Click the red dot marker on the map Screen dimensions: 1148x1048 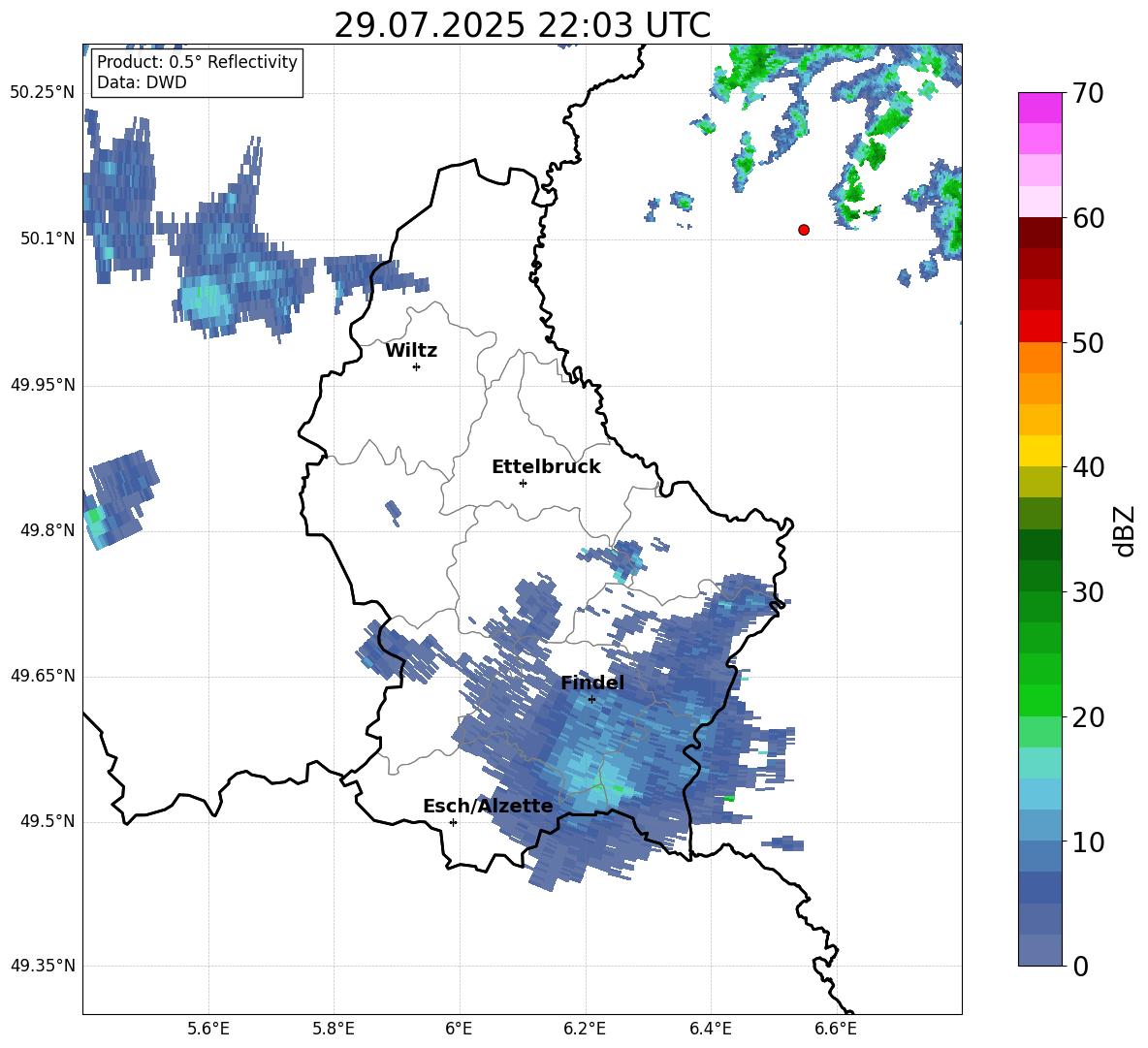pyautogui.click(x=804, y=230)
